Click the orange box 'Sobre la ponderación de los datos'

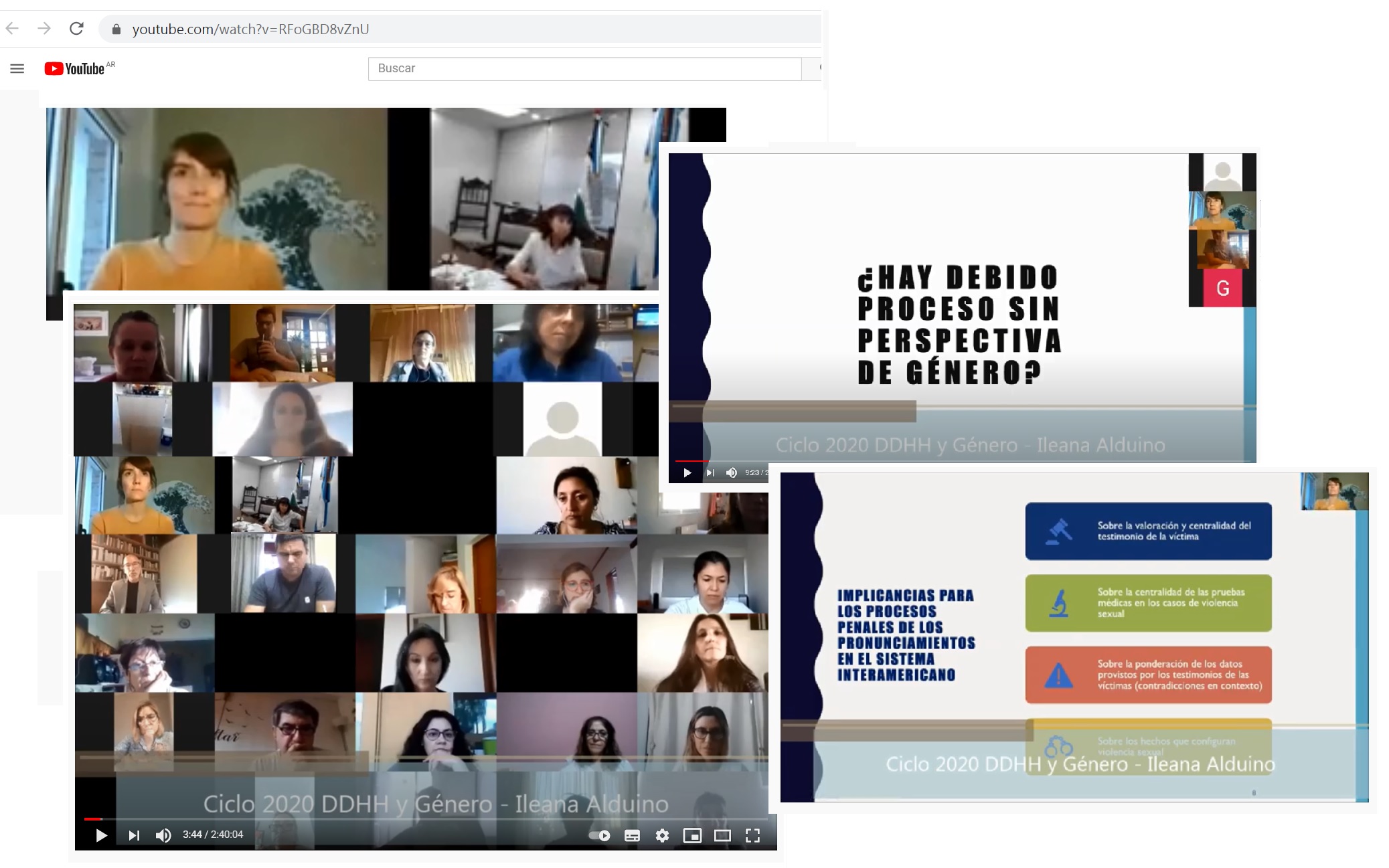coord(1148,675)
